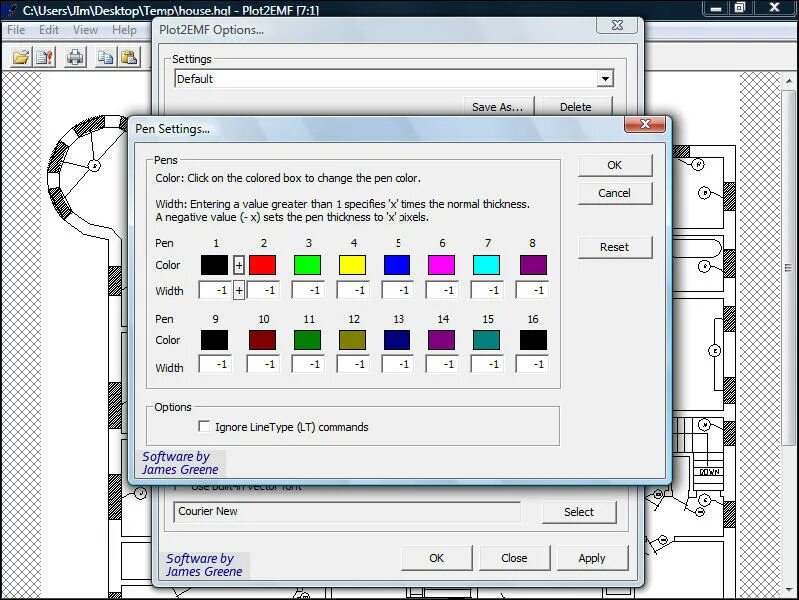Close the Plot2EMF Options window
Image resolution: width=799 pixels, height=600 pixels.
point(617,25)
